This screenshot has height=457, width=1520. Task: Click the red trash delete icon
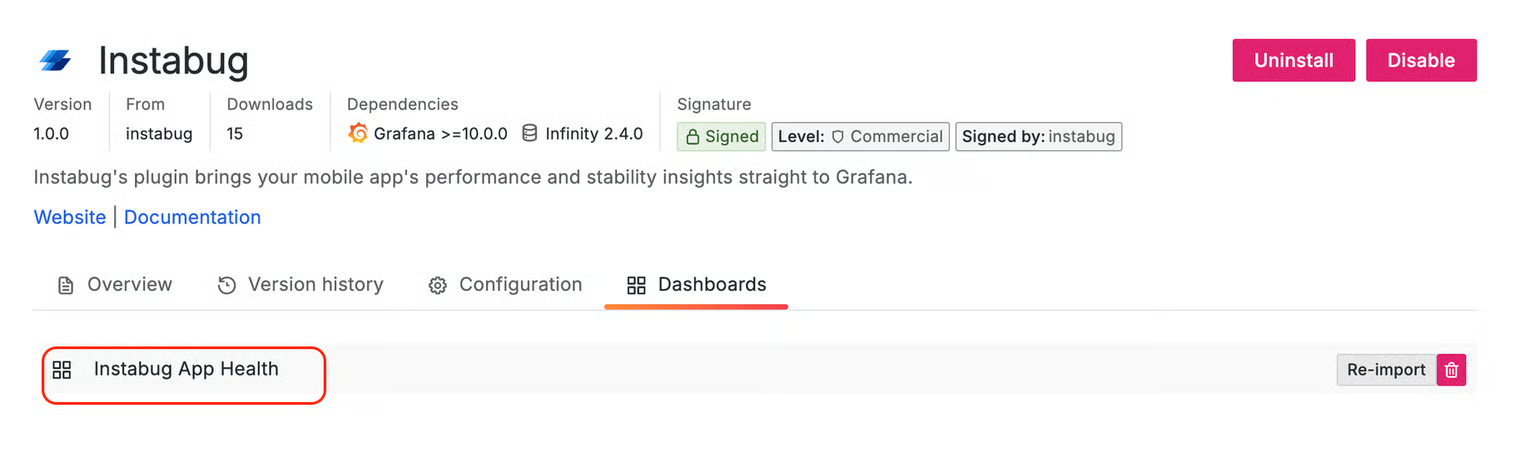[1451, 370]
